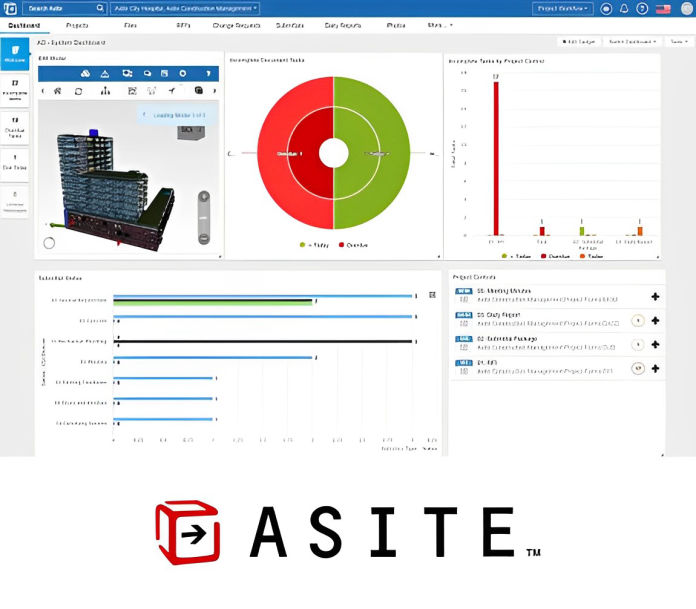Image resolution: width=696 pixels, height=609 pixels.
Task: Click the comment bubble icon in model toolbar
Action: [147, 73]
